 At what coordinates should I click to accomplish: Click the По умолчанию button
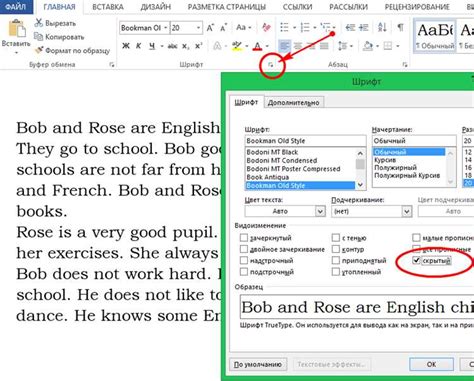pos(258,364)
